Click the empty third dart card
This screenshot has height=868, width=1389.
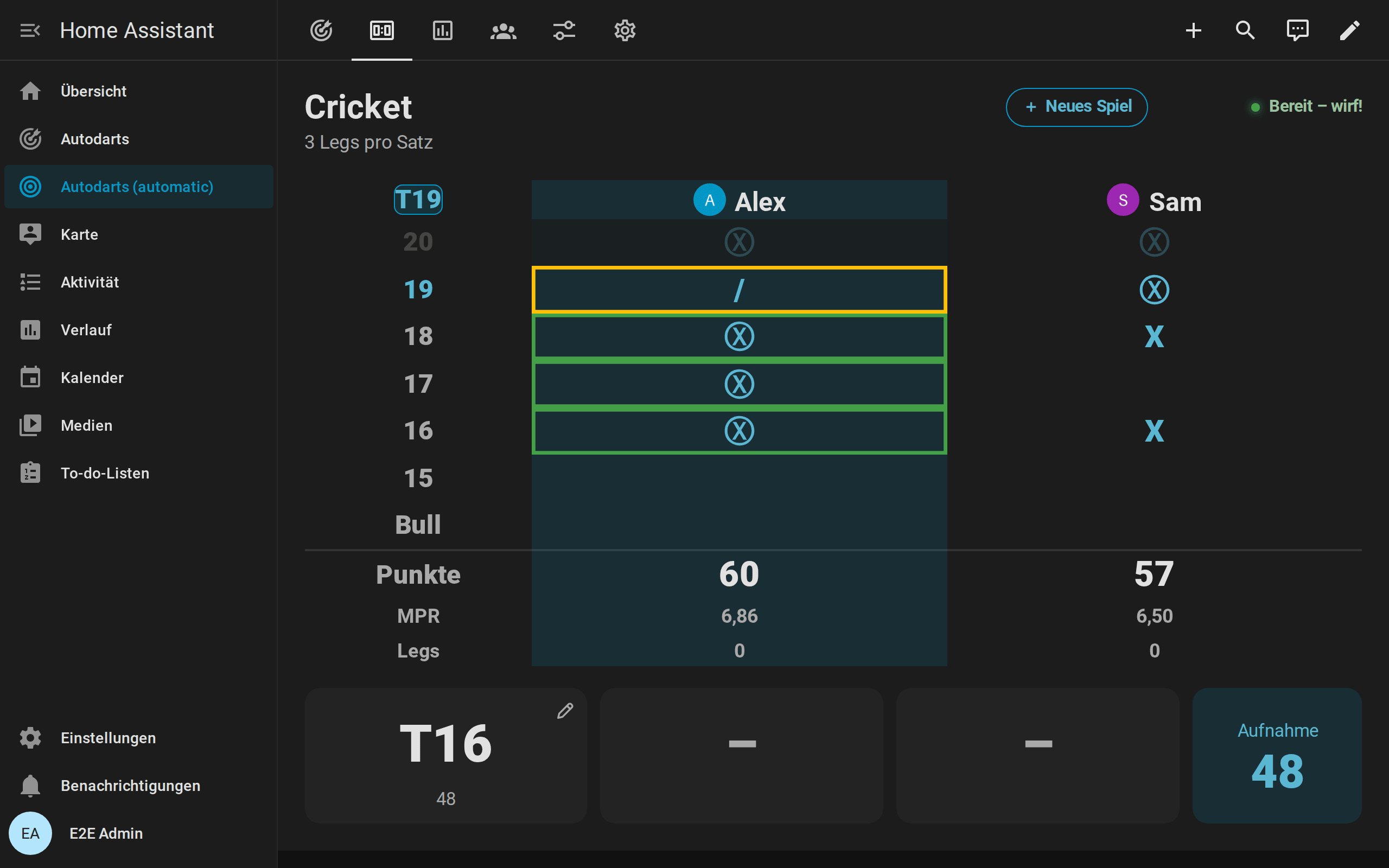pos(1038,756)
